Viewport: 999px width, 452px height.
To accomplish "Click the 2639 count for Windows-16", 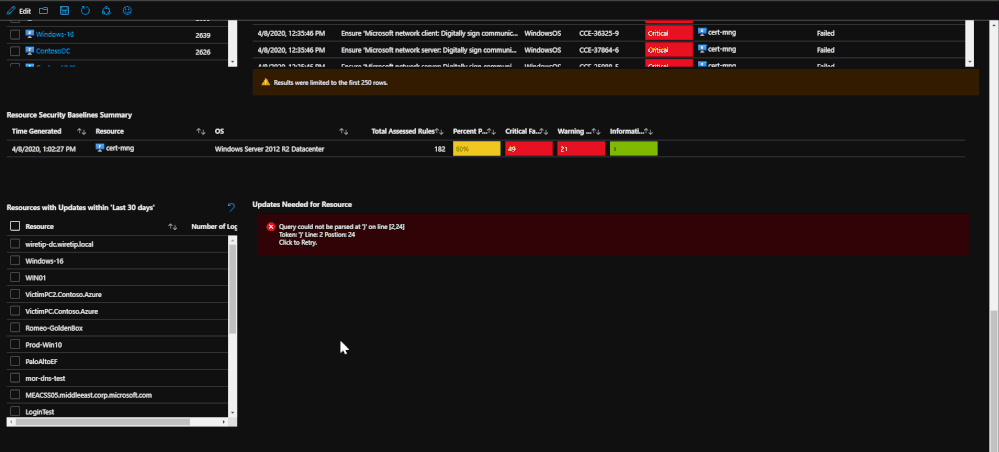I will (x=203, y=35).
